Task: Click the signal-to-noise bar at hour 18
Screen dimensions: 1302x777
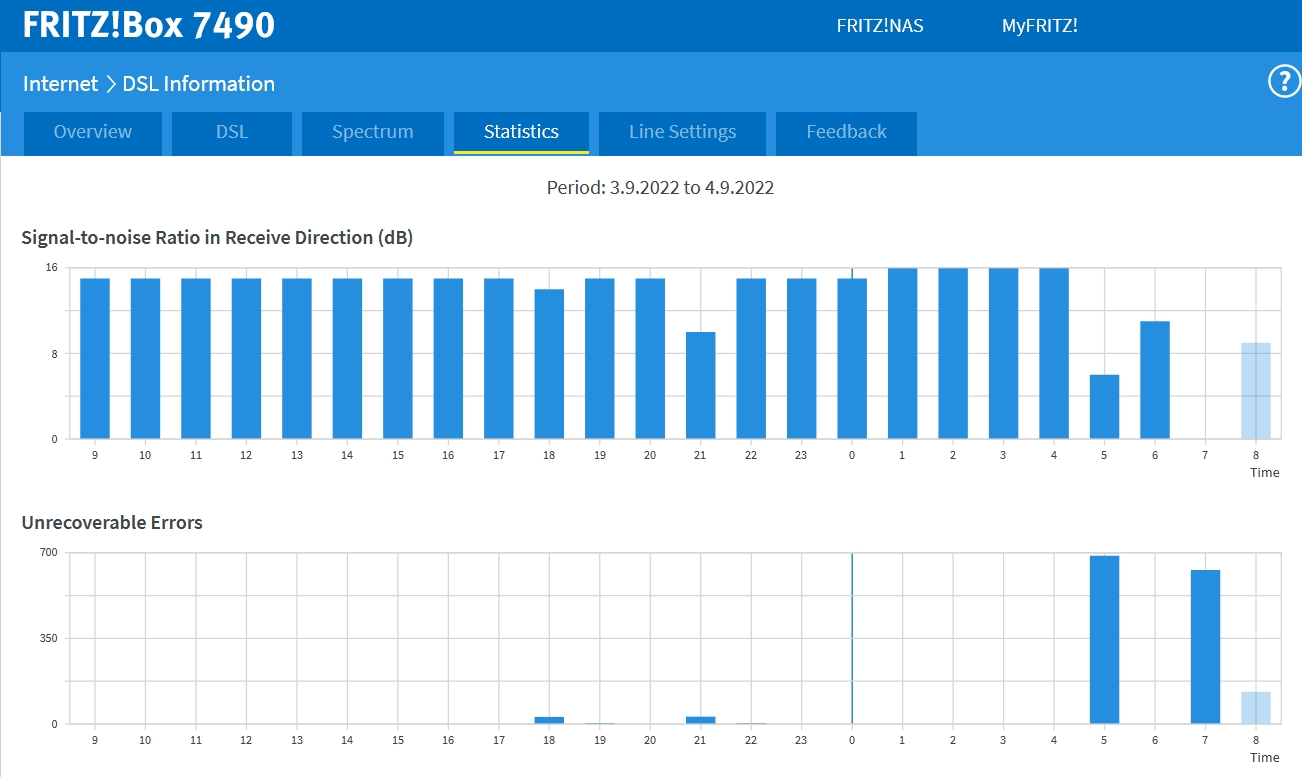Action: (x=549, y=364)
